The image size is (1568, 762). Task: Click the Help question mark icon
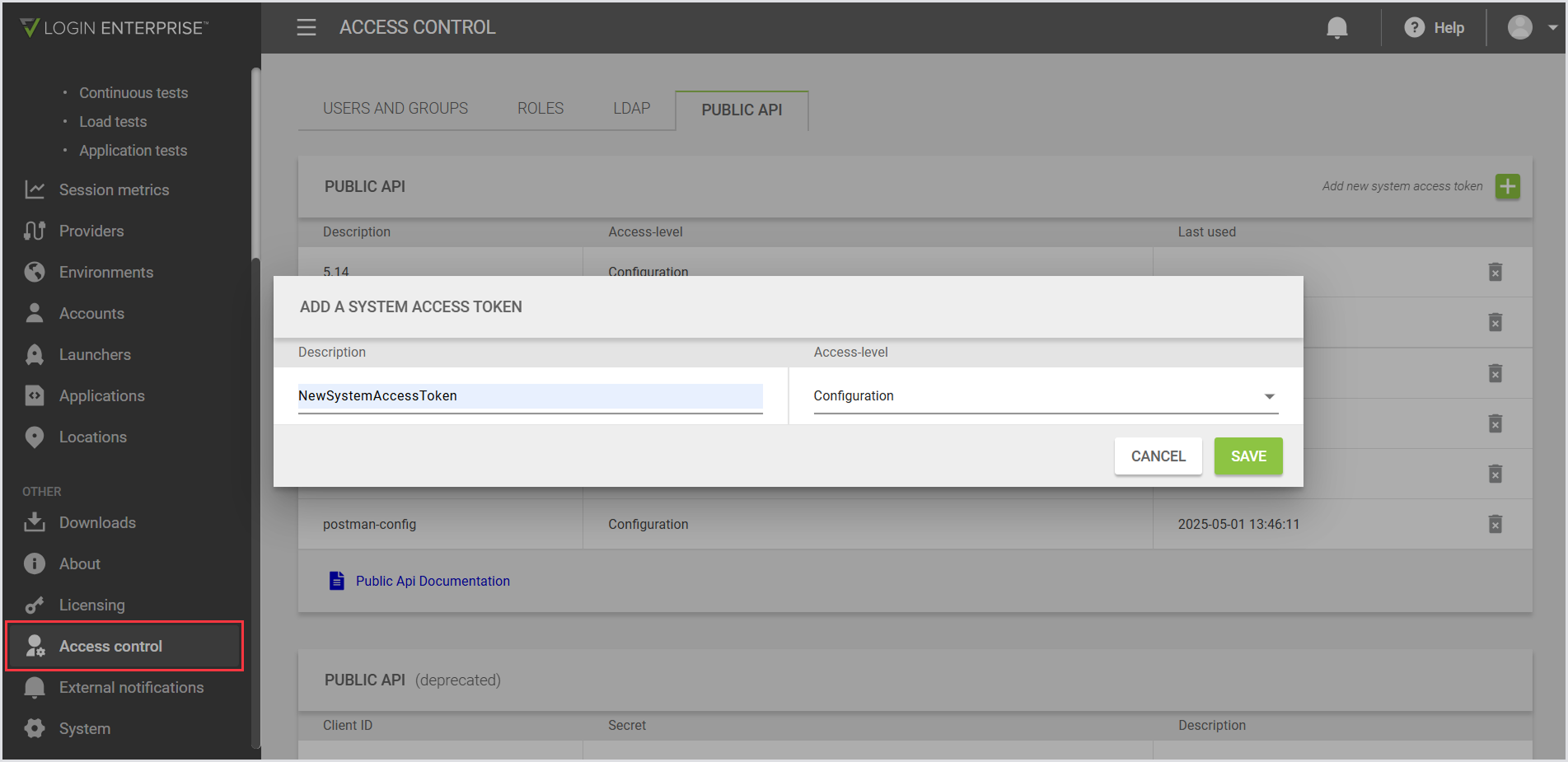(x=1414, y=28)
